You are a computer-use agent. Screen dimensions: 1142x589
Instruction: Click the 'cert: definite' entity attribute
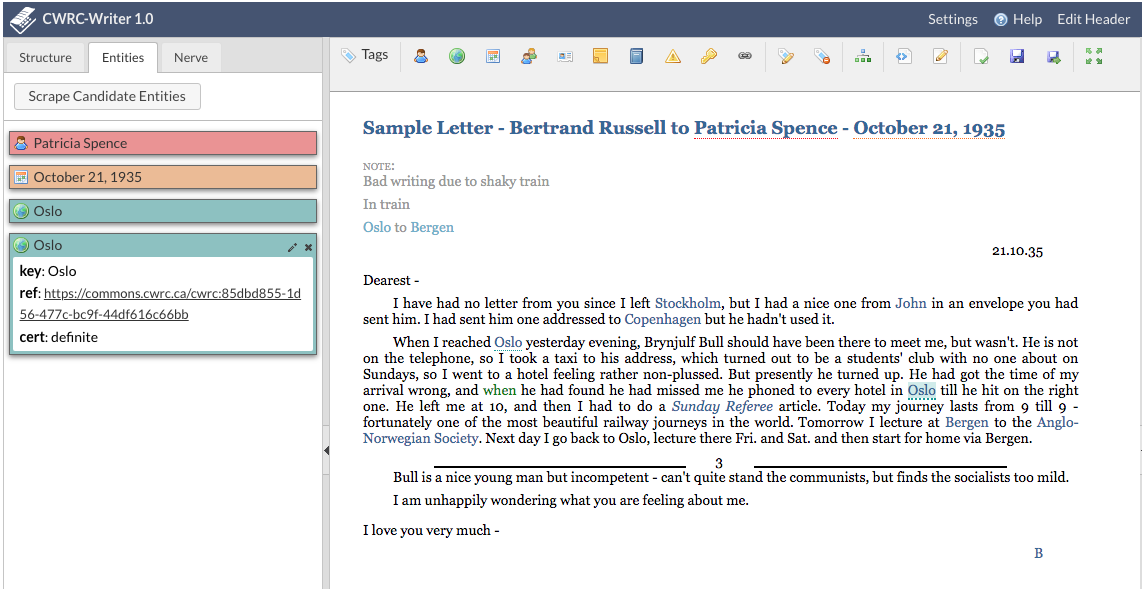(58, 337)
